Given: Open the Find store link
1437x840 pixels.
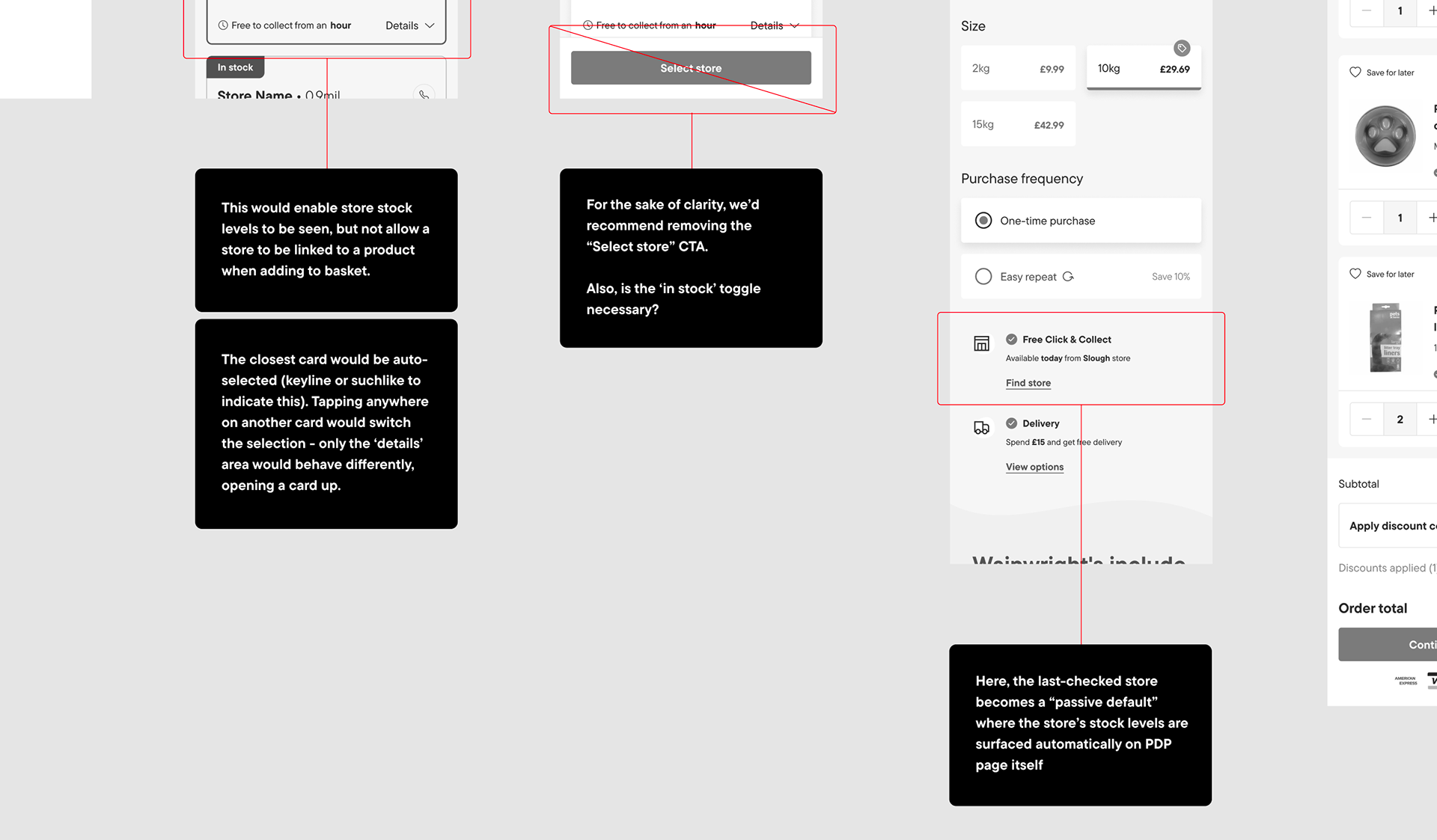Looking at the screenshot, I should [x=1028, y=383].
